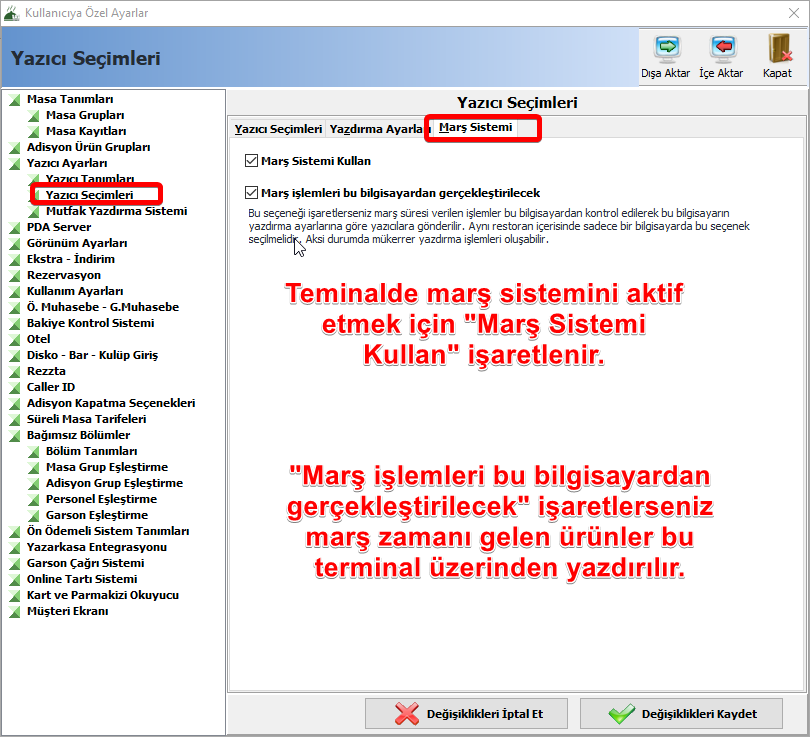
Task: Toggle the Marş Sistemi Kullan checkbox
Action: click(252, 161)
